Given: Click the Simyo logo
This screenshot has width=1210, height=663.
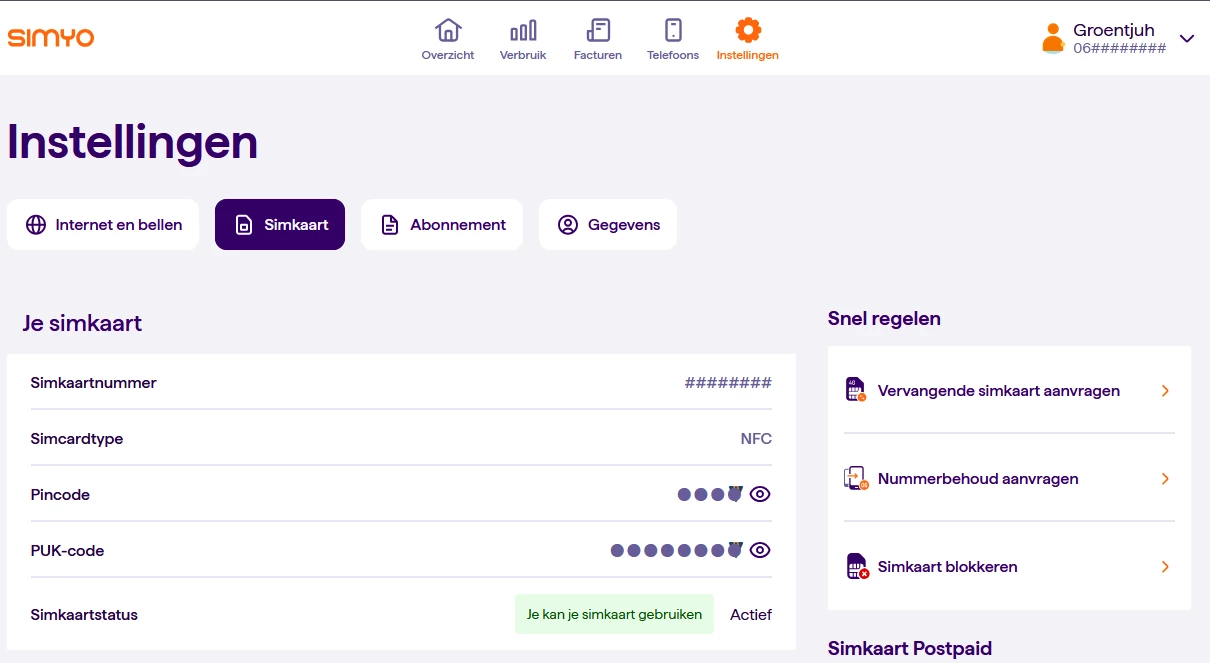Looking at the screenshot, I should (x=51, y=38).
